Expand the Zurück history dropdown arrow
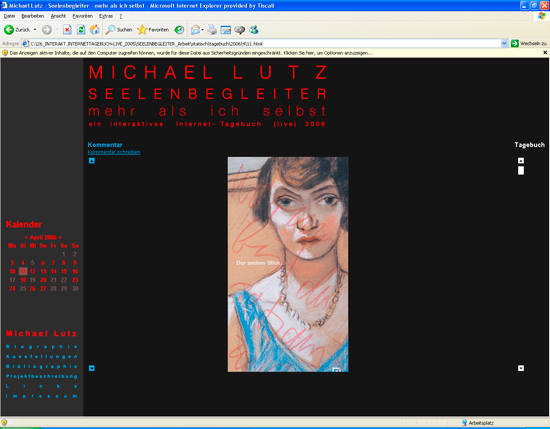The width and height of the screenshot is (550, 429). [x=35, y=30]
